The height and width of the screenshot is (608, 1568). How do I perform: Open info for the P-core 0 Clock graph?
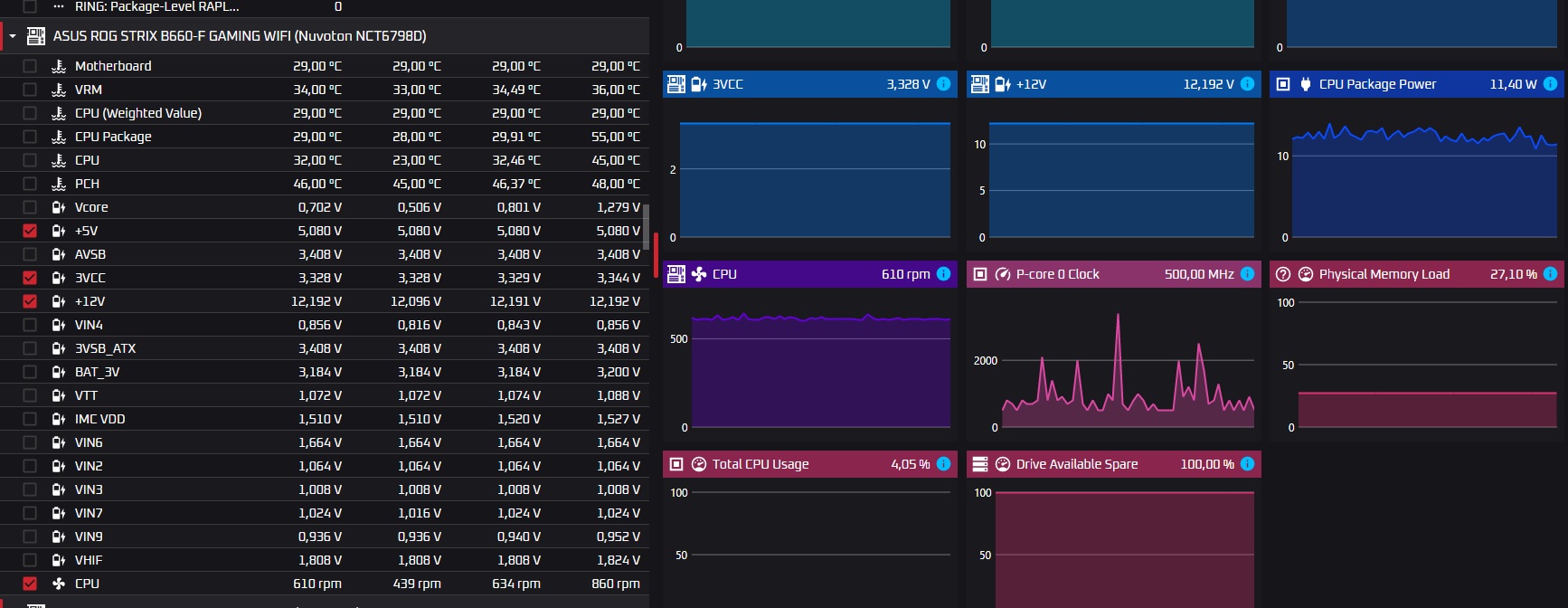tap(1248, 274)
